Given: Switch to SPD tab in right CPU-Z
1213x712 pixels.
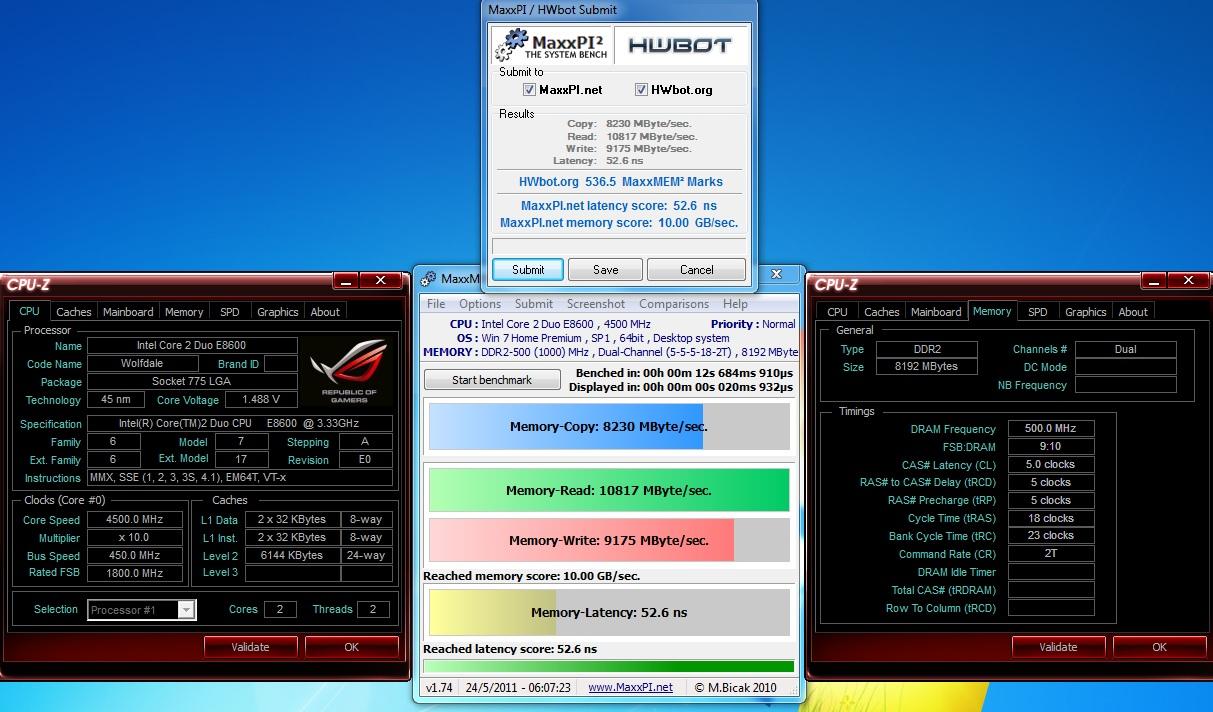Looking at the screenshot, I should coord(1038,312).
